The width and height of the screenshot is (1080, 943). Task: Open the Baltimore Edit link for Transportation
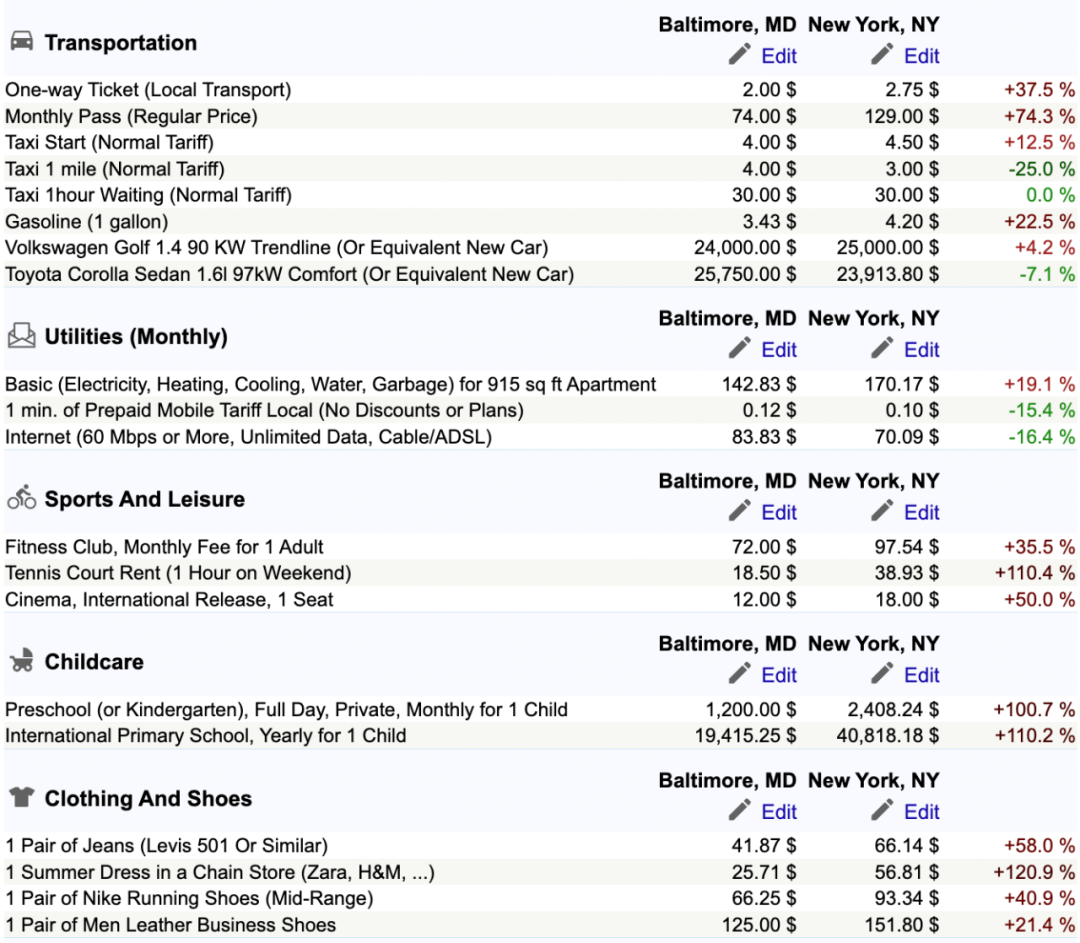tap(779, 56)
